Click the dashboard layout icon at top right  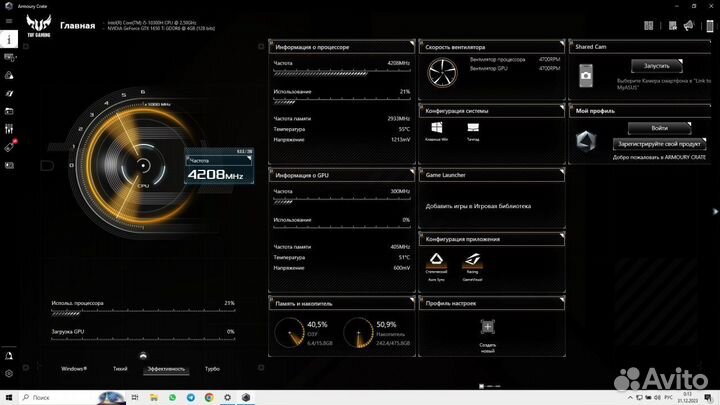click(648, 26)
